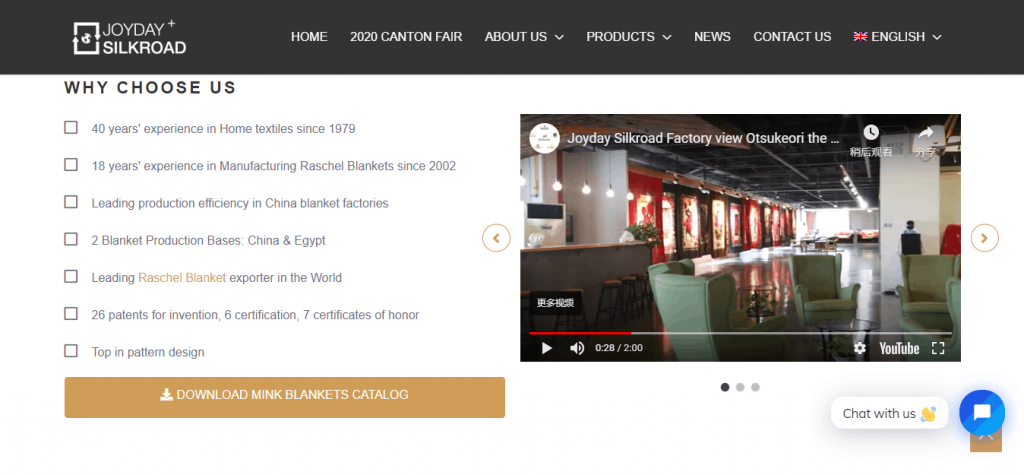Mute the video volume icon
The width and height of the screenshot is (1024, 475).
pyautogui.click(x=577, y=348)
